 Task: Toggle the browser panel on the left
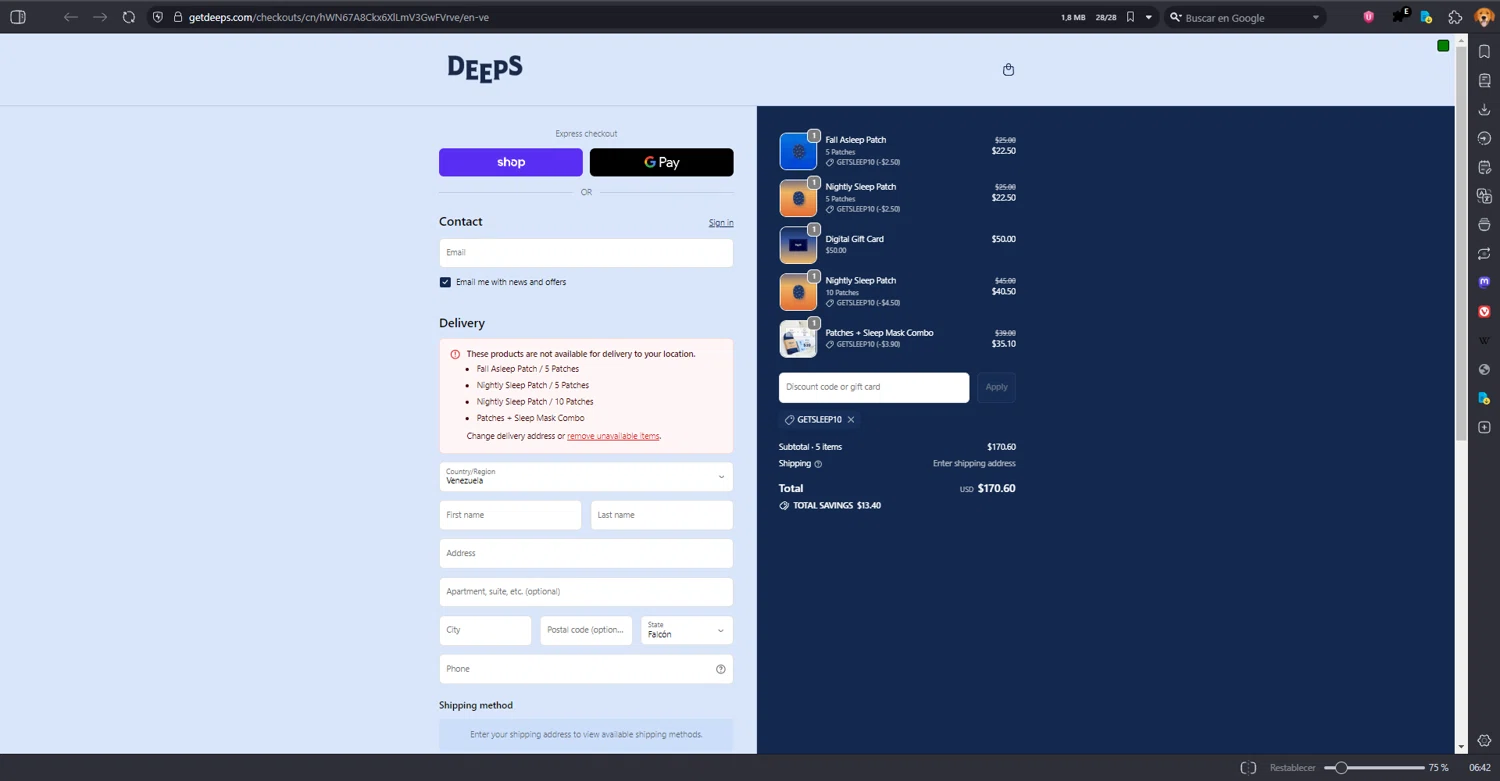[x=17, y=17]
